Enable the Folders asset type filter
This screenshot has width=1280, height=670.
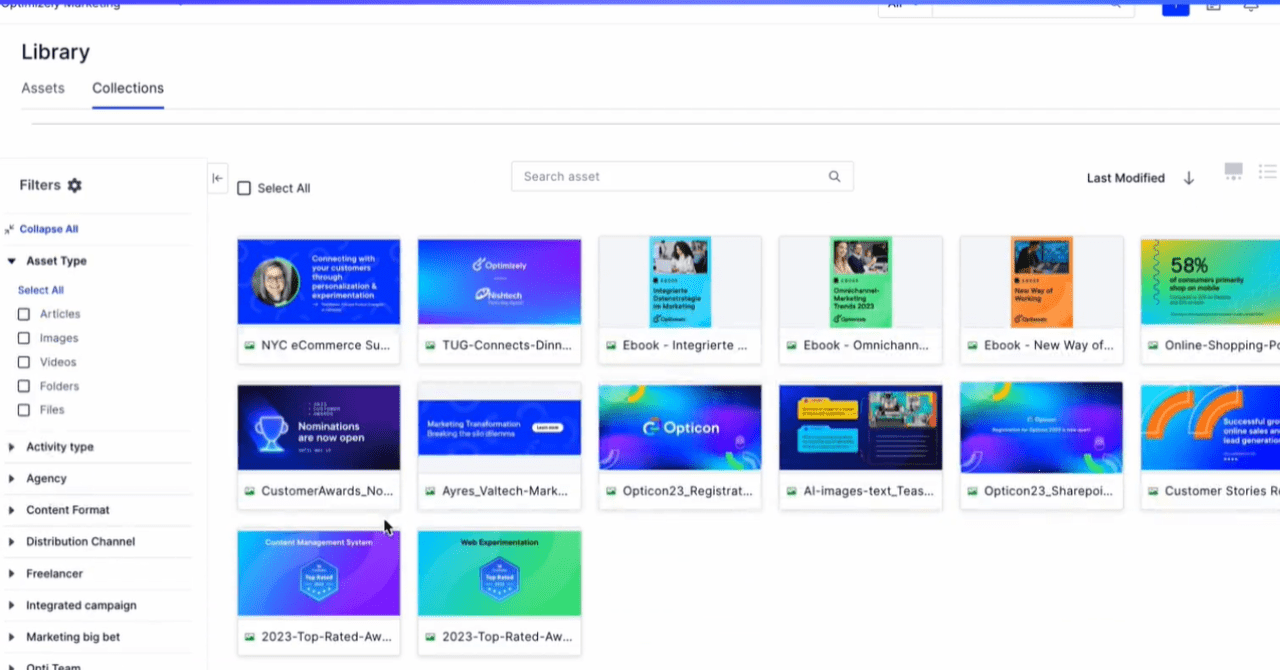point(24,386)
